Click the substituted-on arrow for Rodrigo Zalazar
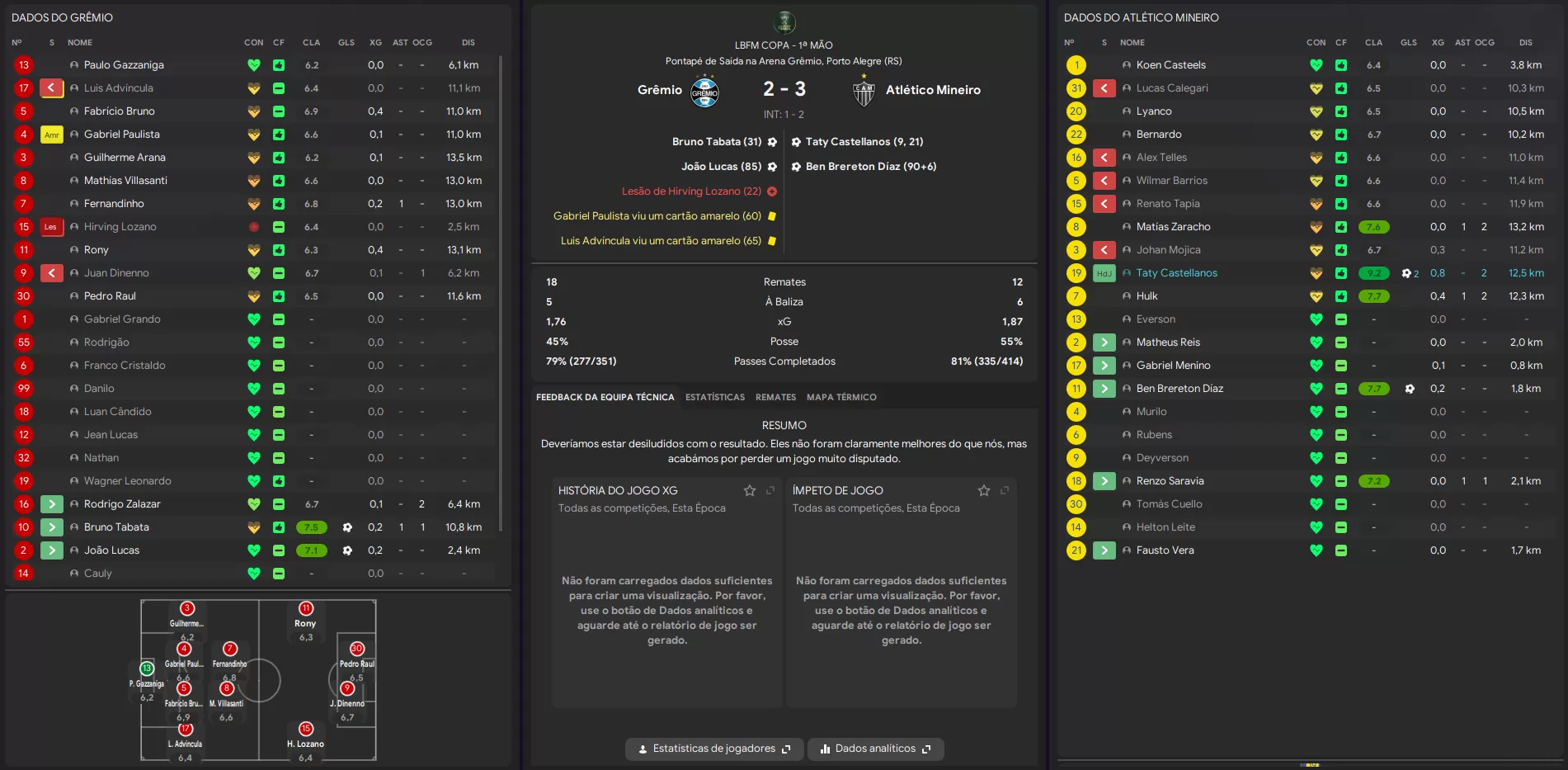The image size is (1568, 770). click(52, 504)
